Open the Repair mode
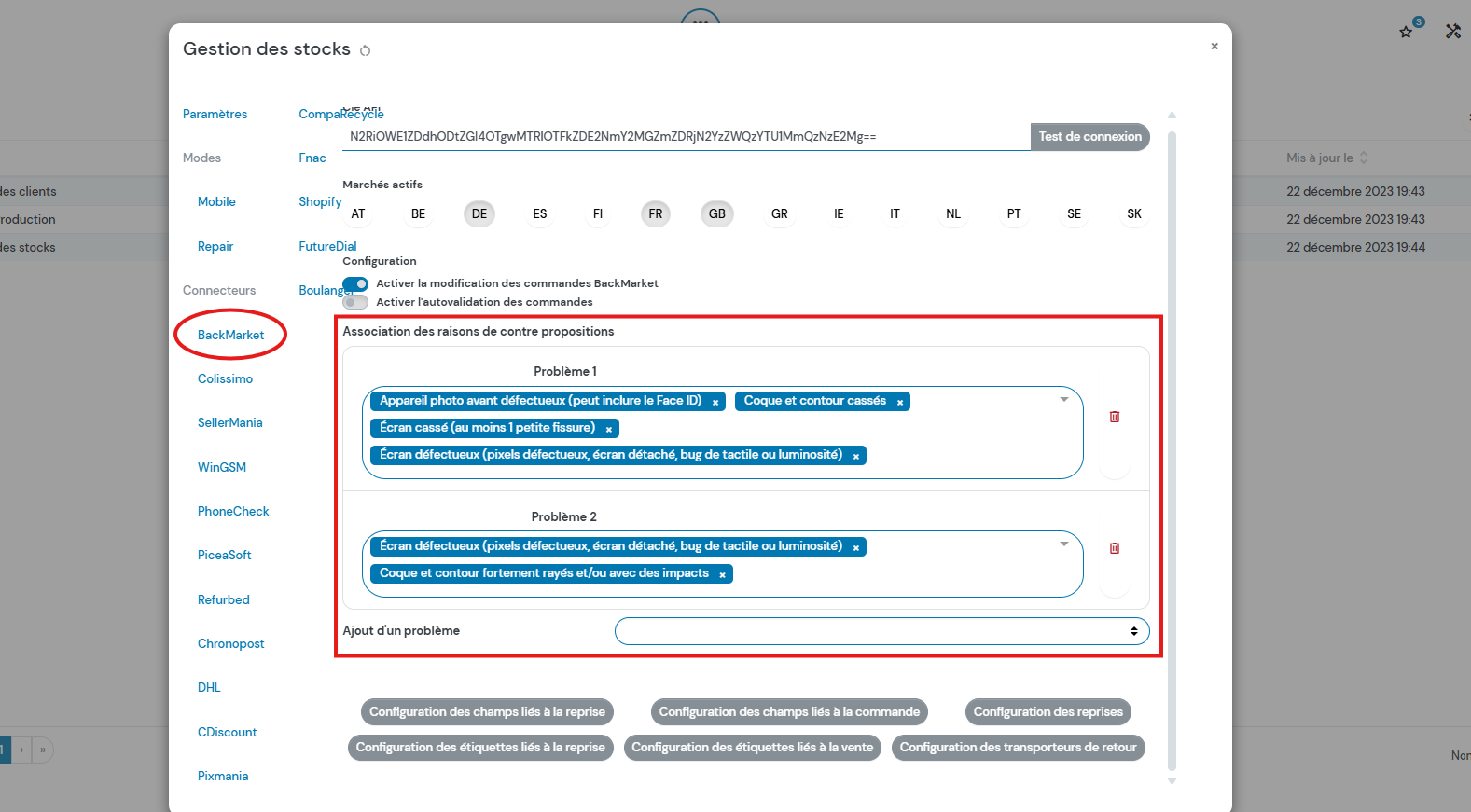The image size is (1471, 812). point(215,246)
